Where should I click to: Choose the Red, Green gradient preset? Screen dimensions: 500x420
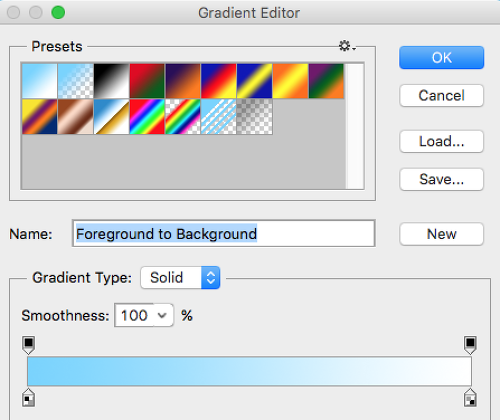click(x=147, y=81)
